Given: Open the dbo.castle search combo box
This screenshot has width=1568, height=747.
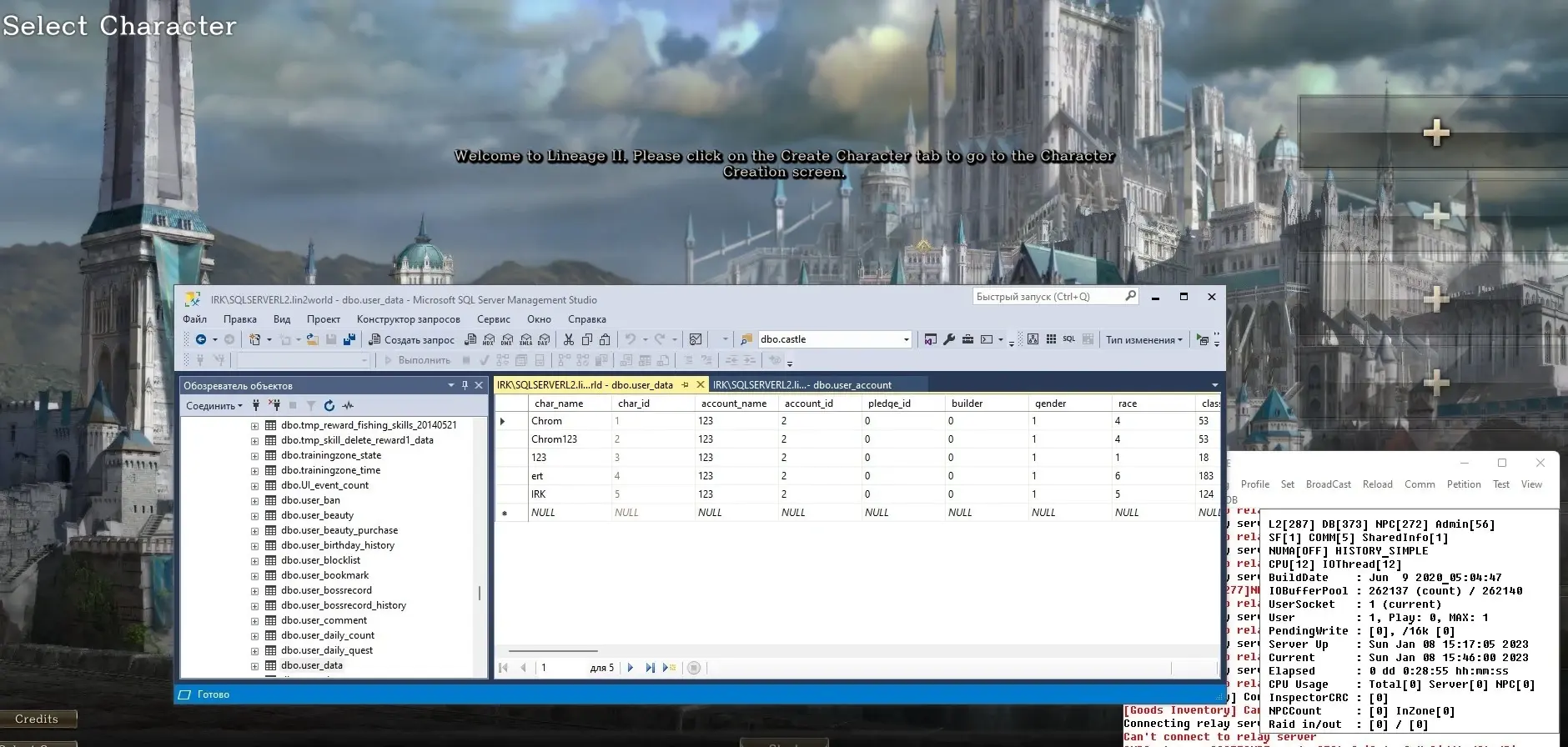Looking at the screenshot, I should pyautogui.click(x=834, y=339).
